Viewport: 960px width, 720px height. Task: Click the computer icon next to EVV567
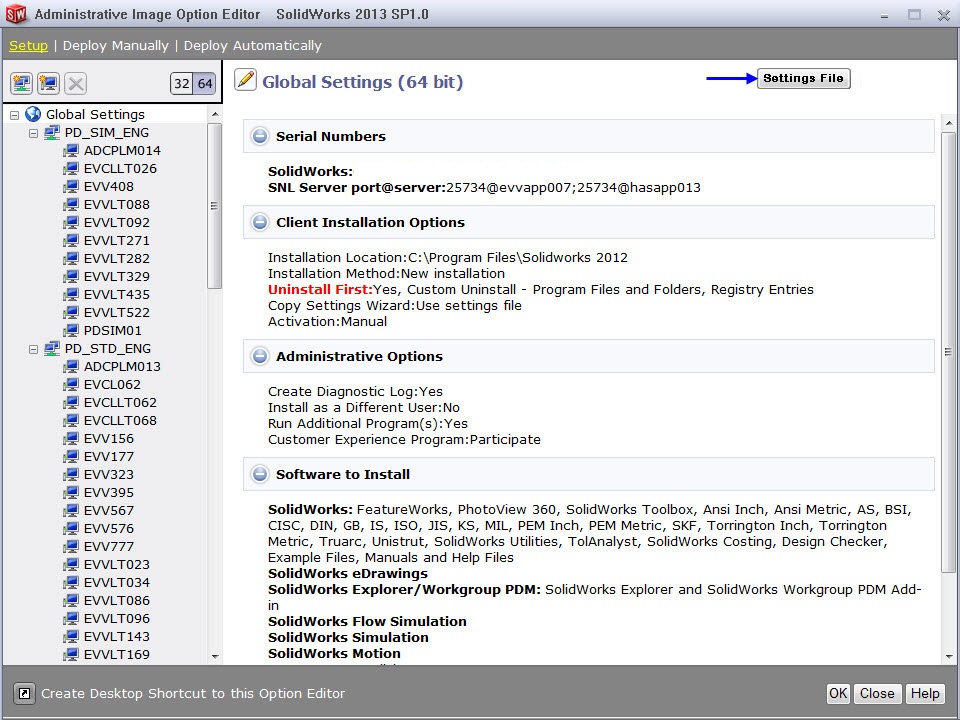pyautogui.click(x=71, y=510)
